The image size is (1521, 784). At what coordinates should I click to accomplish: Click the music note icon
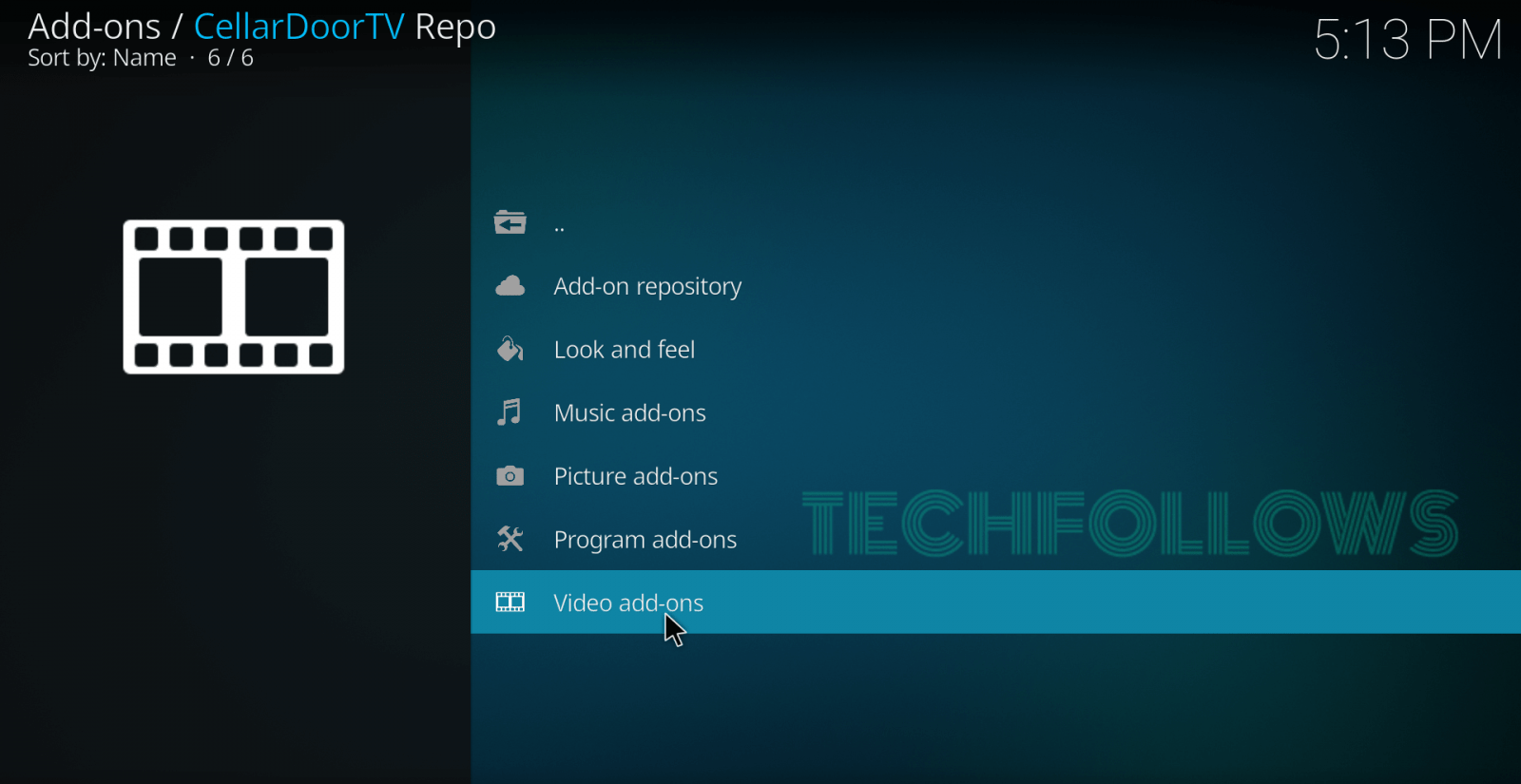click(510, 412)
